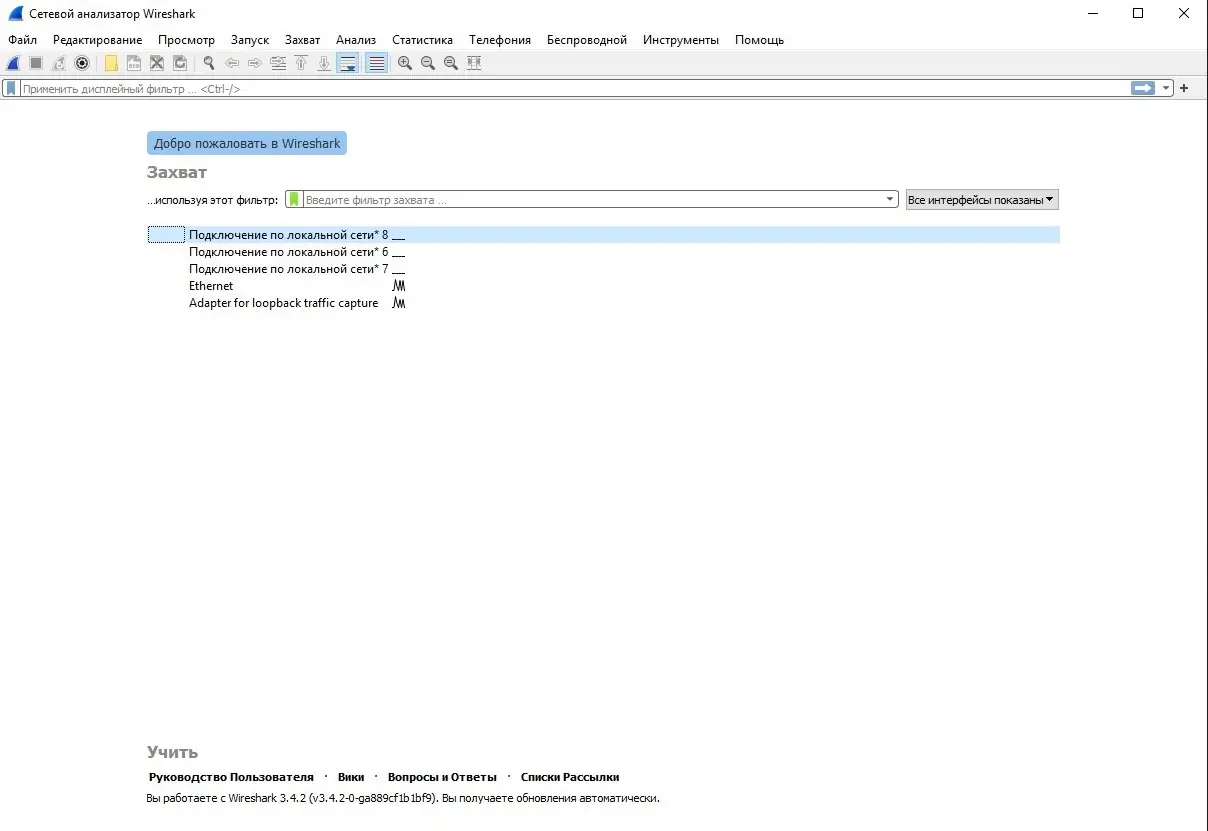Click the find packet magnifier icon

(209, 63)
